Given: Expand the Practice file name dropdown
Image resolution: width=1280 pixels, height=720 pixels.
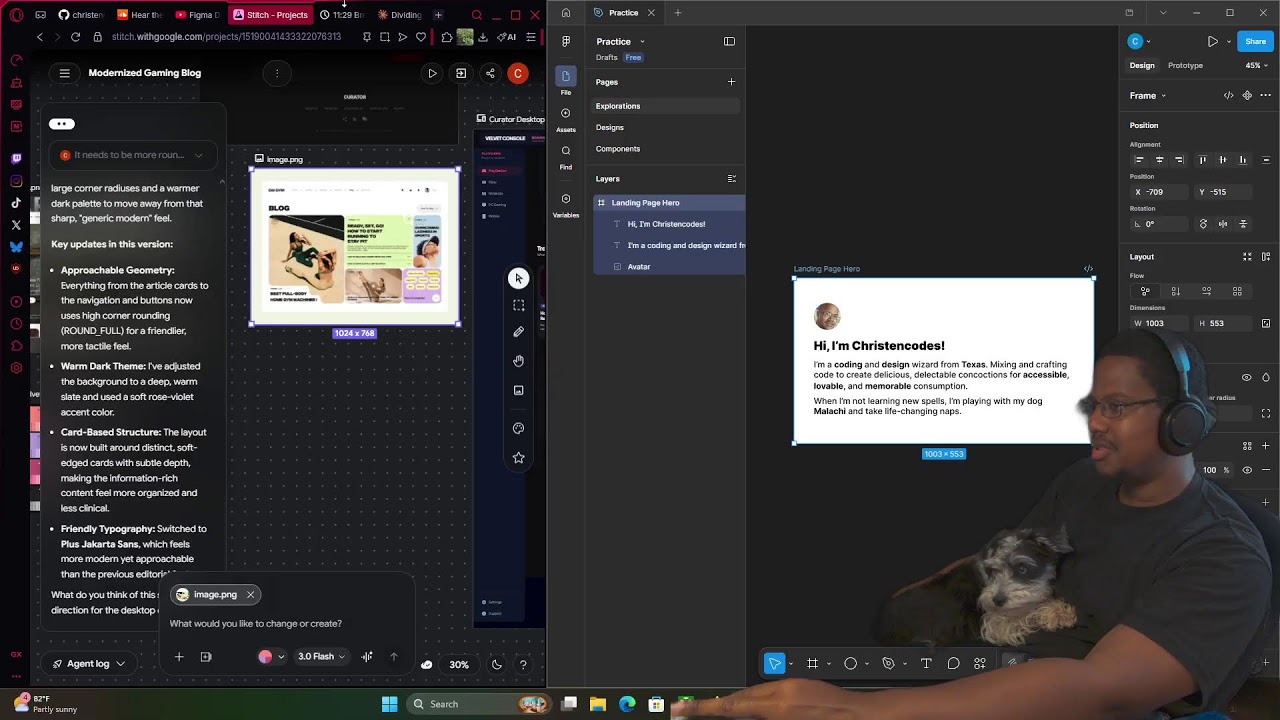Looking at the screenshot, I should point(642,42).
